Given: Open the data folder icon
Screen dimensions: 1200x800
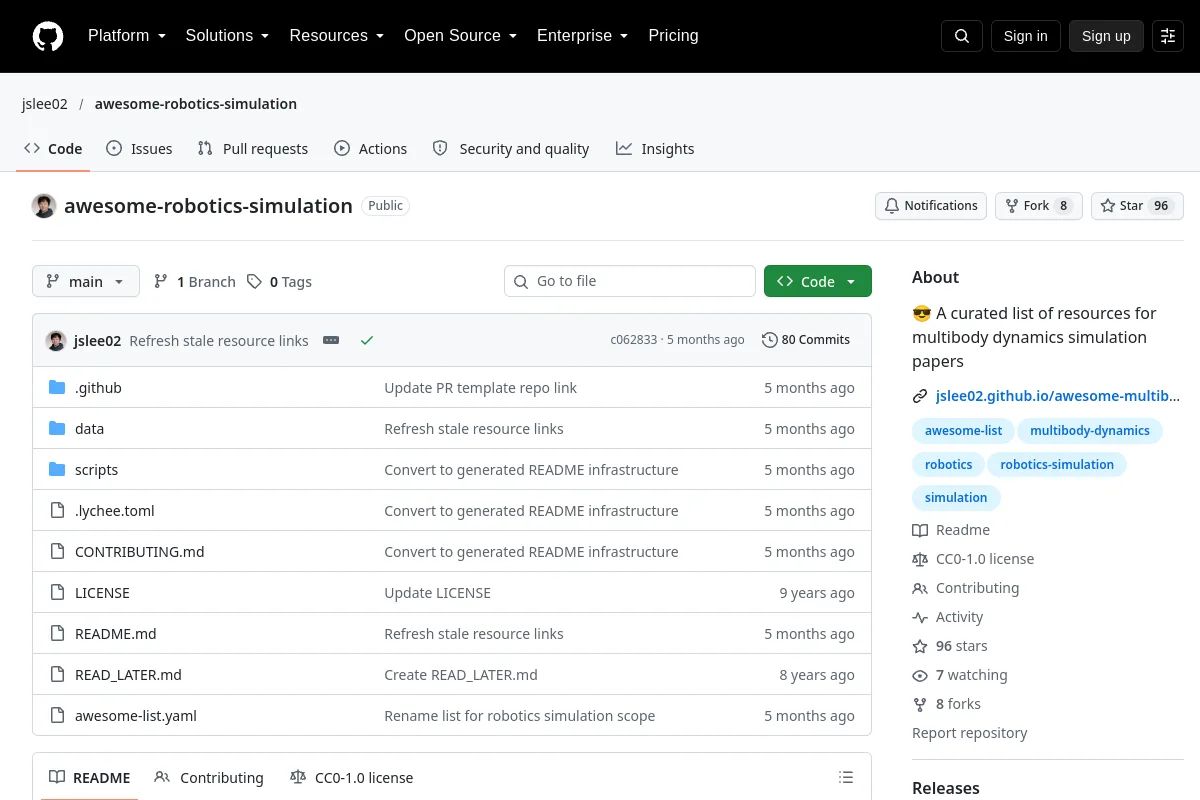Looking at the screenshot, I should 57,428.
